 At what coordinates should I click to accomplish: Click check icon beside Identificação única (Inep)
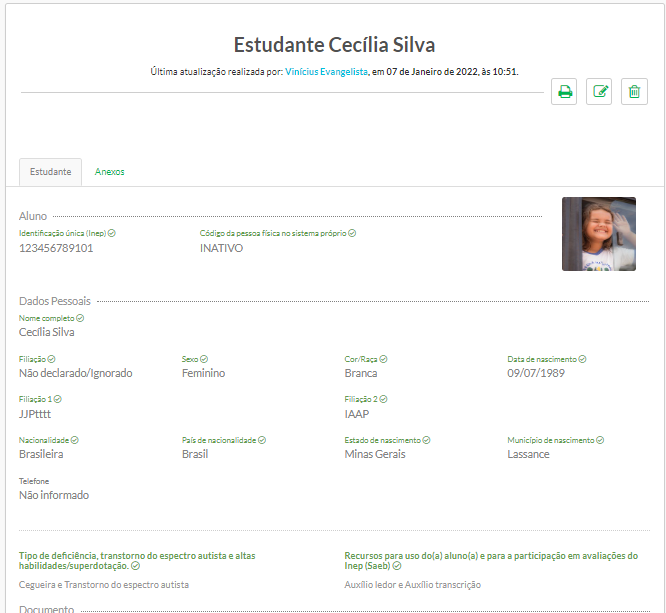click(x=112, y=233)
